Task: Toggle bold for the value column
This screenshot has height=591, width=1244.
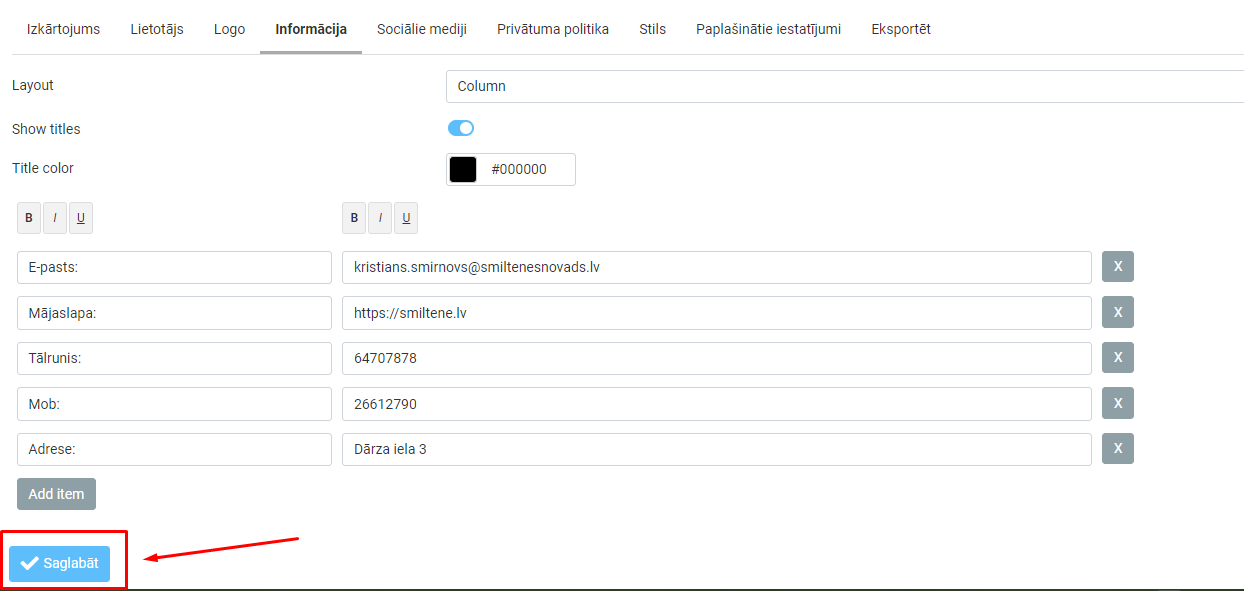Action: pyautogui.click(x=354, y=218)
